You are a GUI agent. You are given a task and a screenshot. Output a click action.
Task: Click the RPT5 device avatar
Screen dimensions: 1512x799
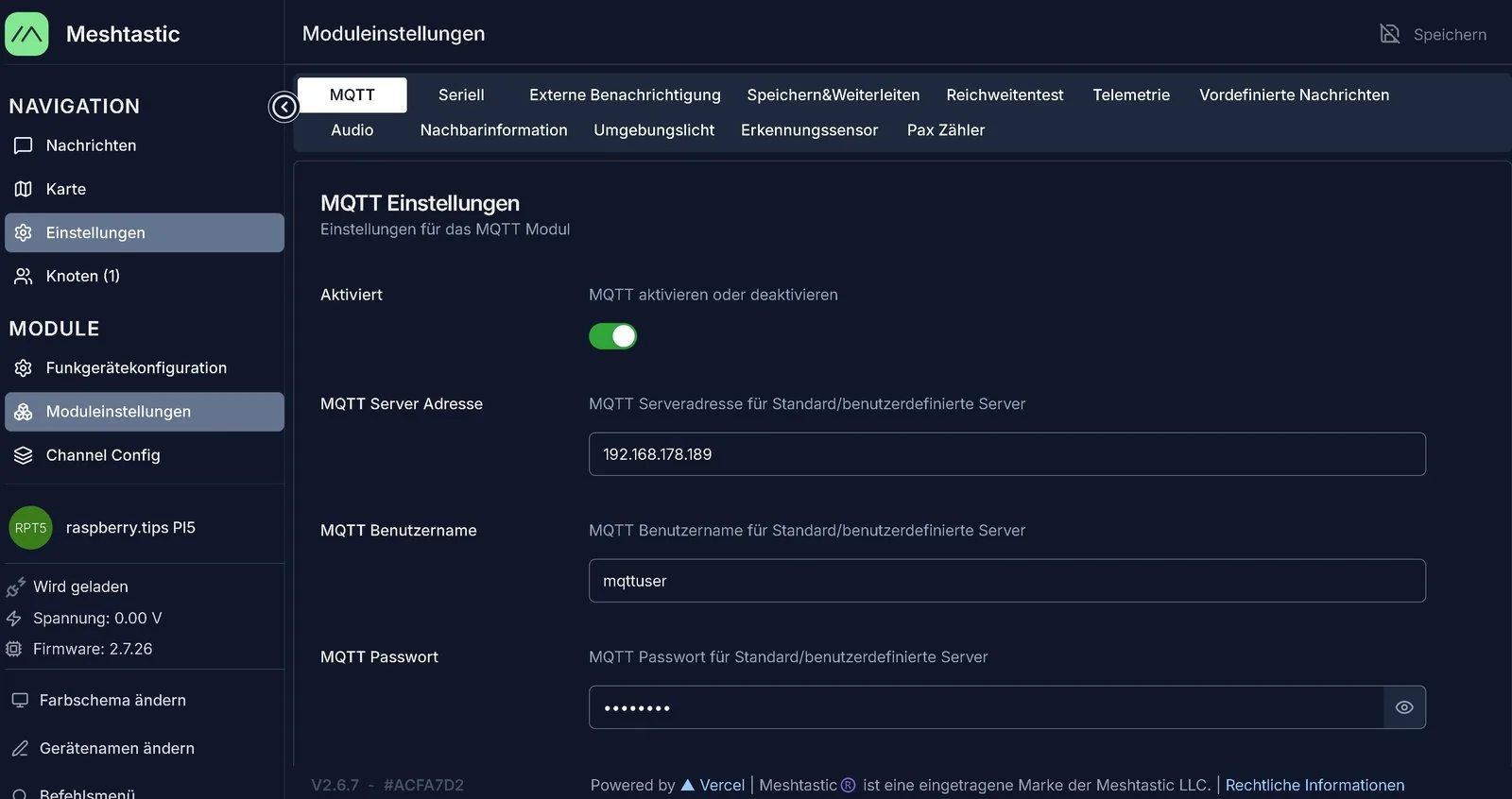(30, 528)
